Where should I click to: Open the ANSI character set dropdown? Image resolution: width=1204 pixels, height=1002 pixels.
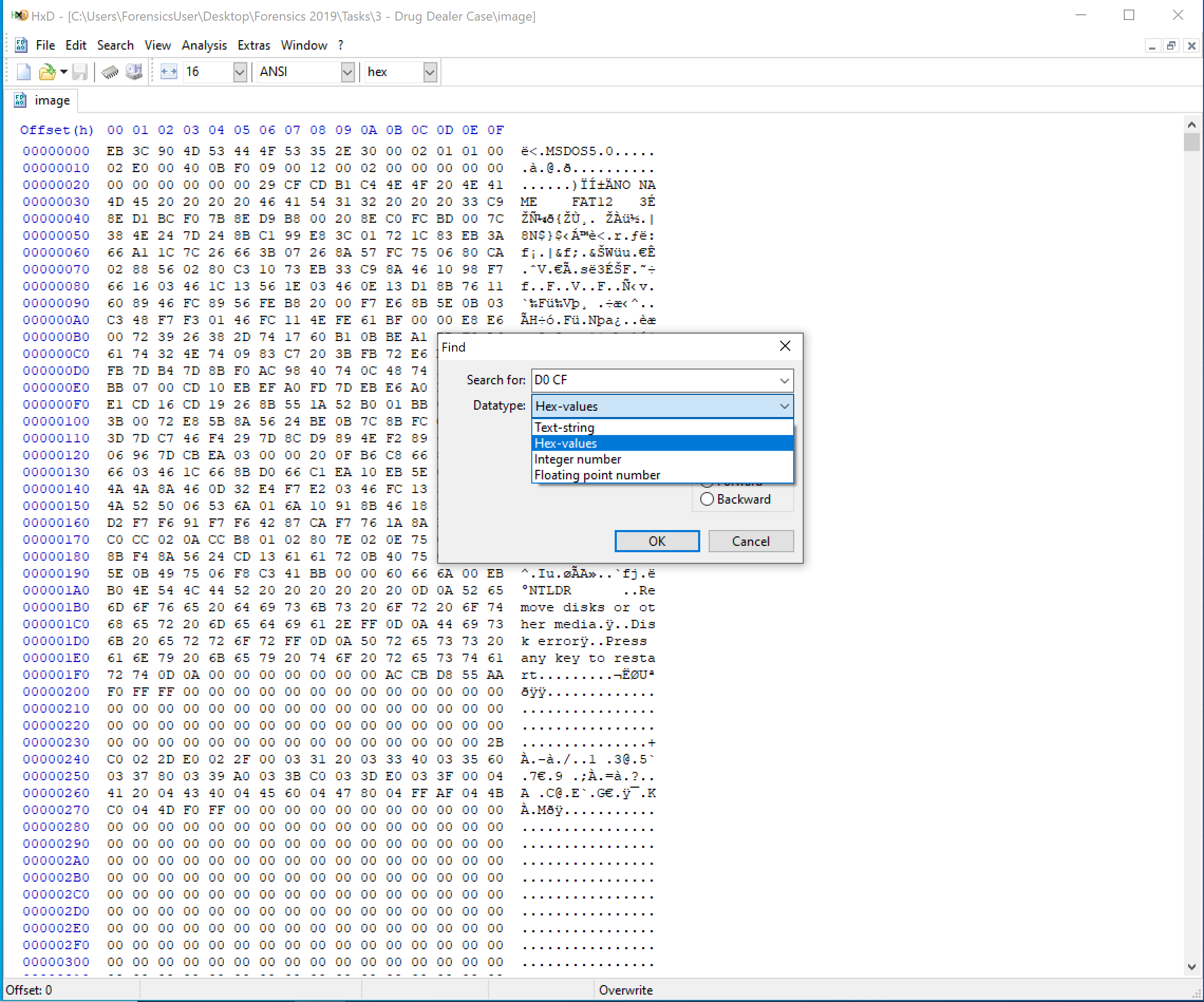[x=347, y=72]
